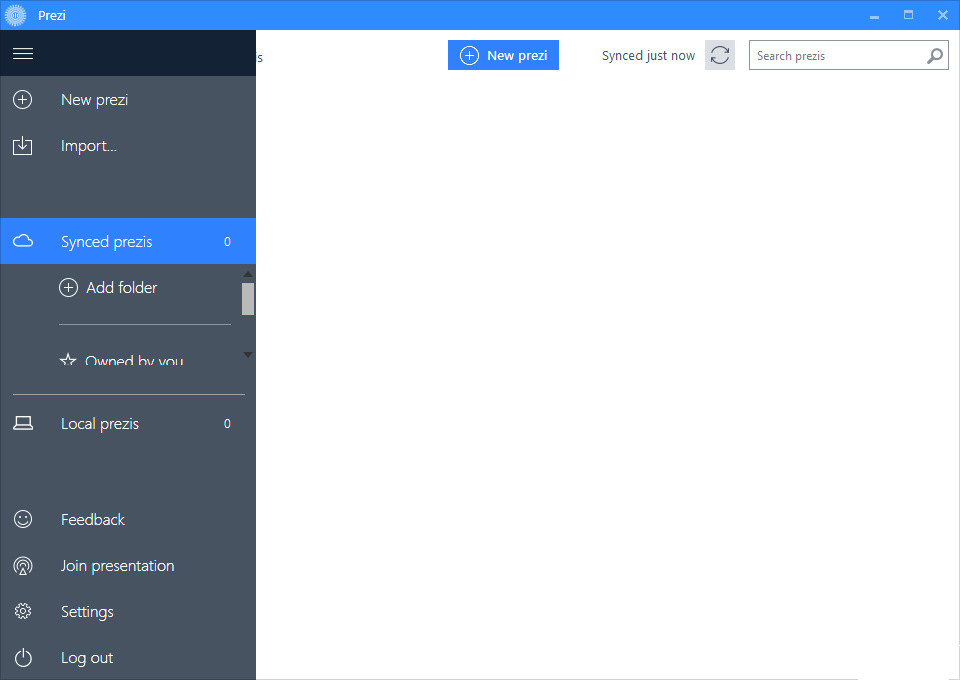Screen dimensions: 960x680
Task: Click the Prezi logo in the title bar
Action: (x=15, y=15)
